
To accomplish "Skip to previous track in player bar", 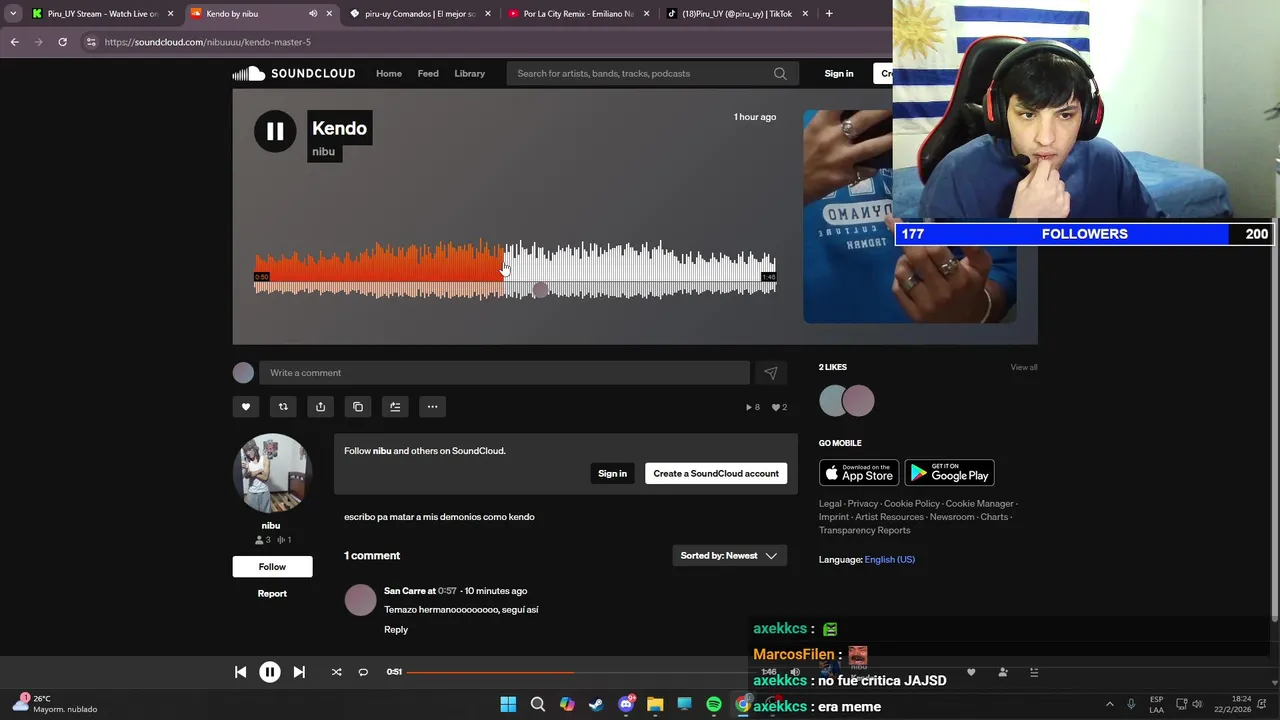I will point(240,672).
